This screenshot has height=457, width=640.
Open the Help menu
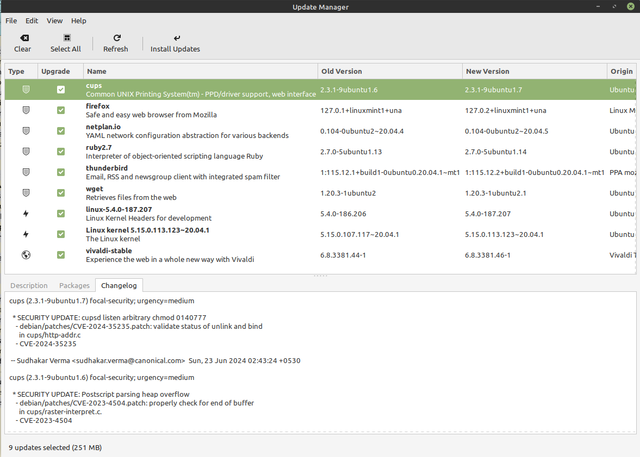78,21
